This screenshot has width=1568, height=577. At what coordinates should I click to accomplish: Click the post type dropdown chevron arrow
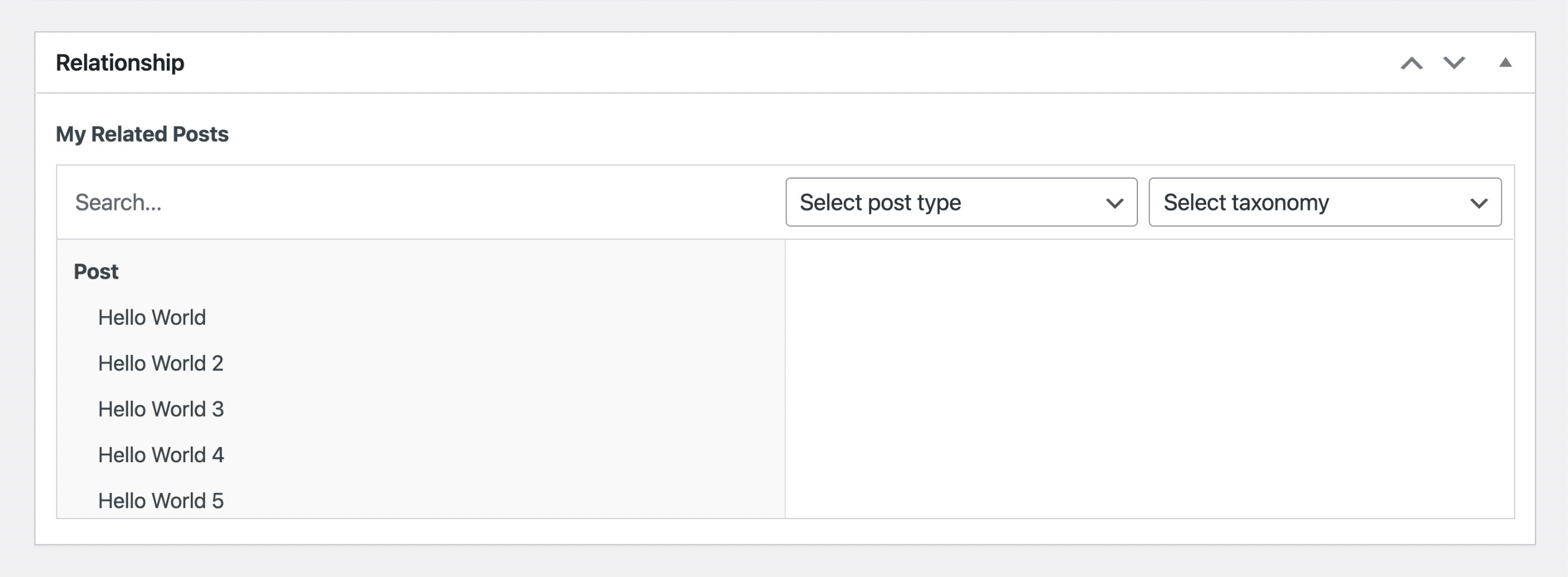click(1114, 203)
